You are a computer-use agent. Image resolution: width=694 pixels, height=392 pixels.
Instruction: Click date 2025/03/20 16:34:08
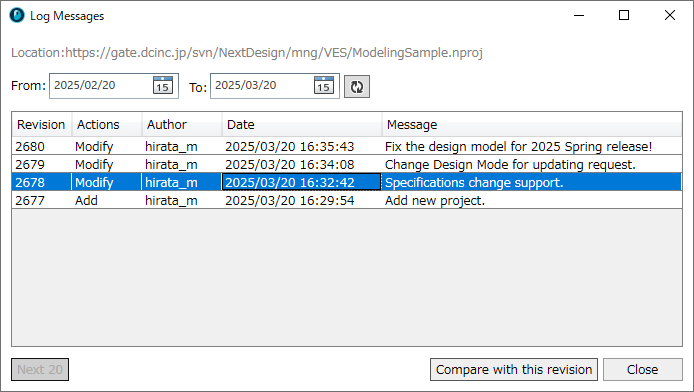tap(289, 165)
